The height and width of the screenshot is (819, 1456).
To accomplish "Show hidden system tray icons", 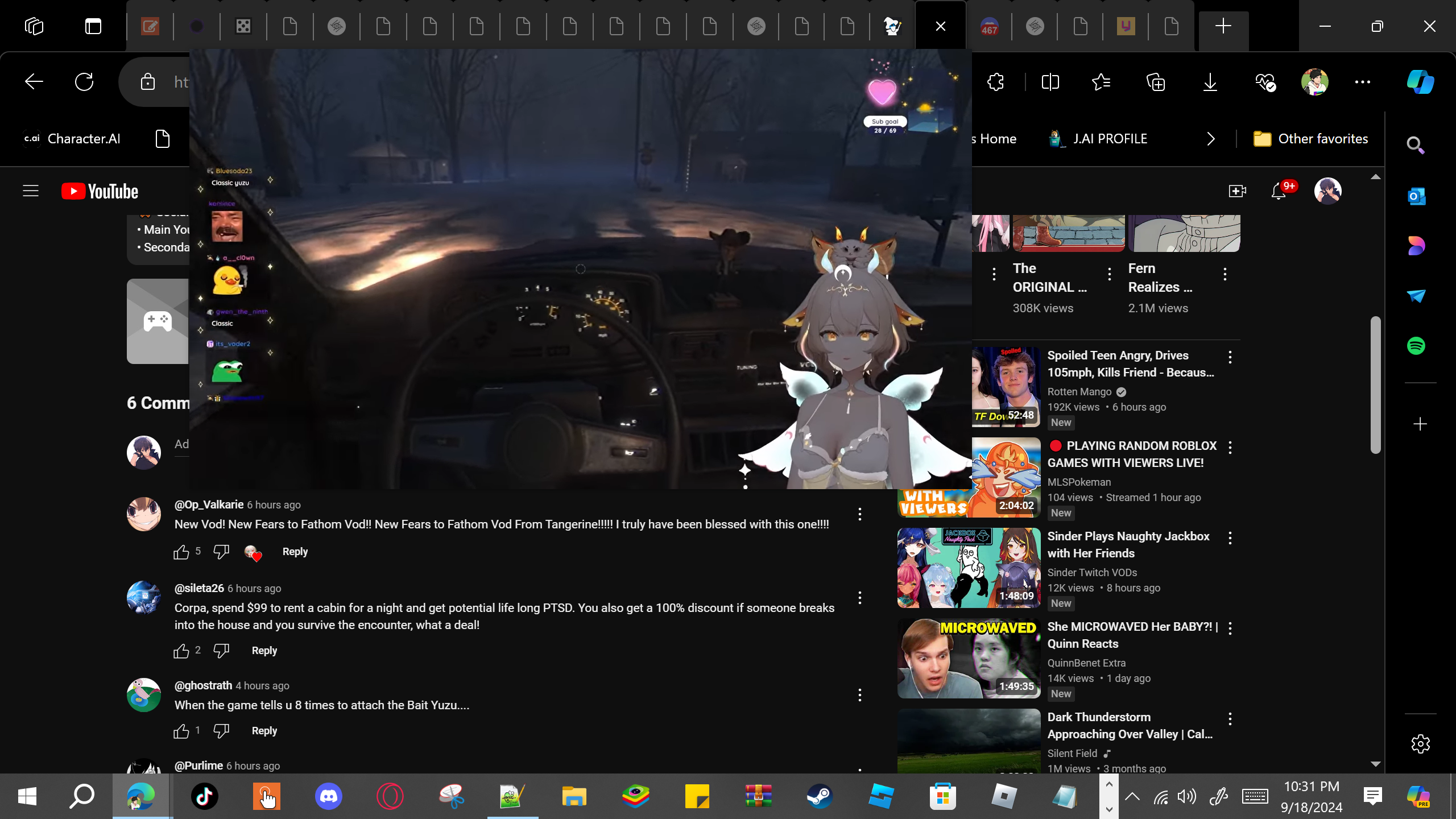I will tap(1132, 796).
